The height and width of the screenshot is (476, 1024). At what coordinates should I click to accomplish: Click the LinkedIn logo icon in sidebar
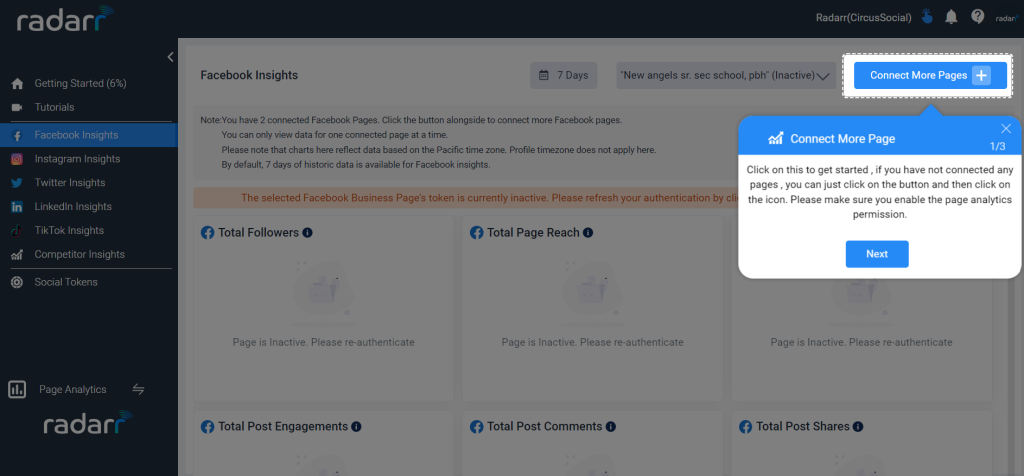click(x=17, y=207)
